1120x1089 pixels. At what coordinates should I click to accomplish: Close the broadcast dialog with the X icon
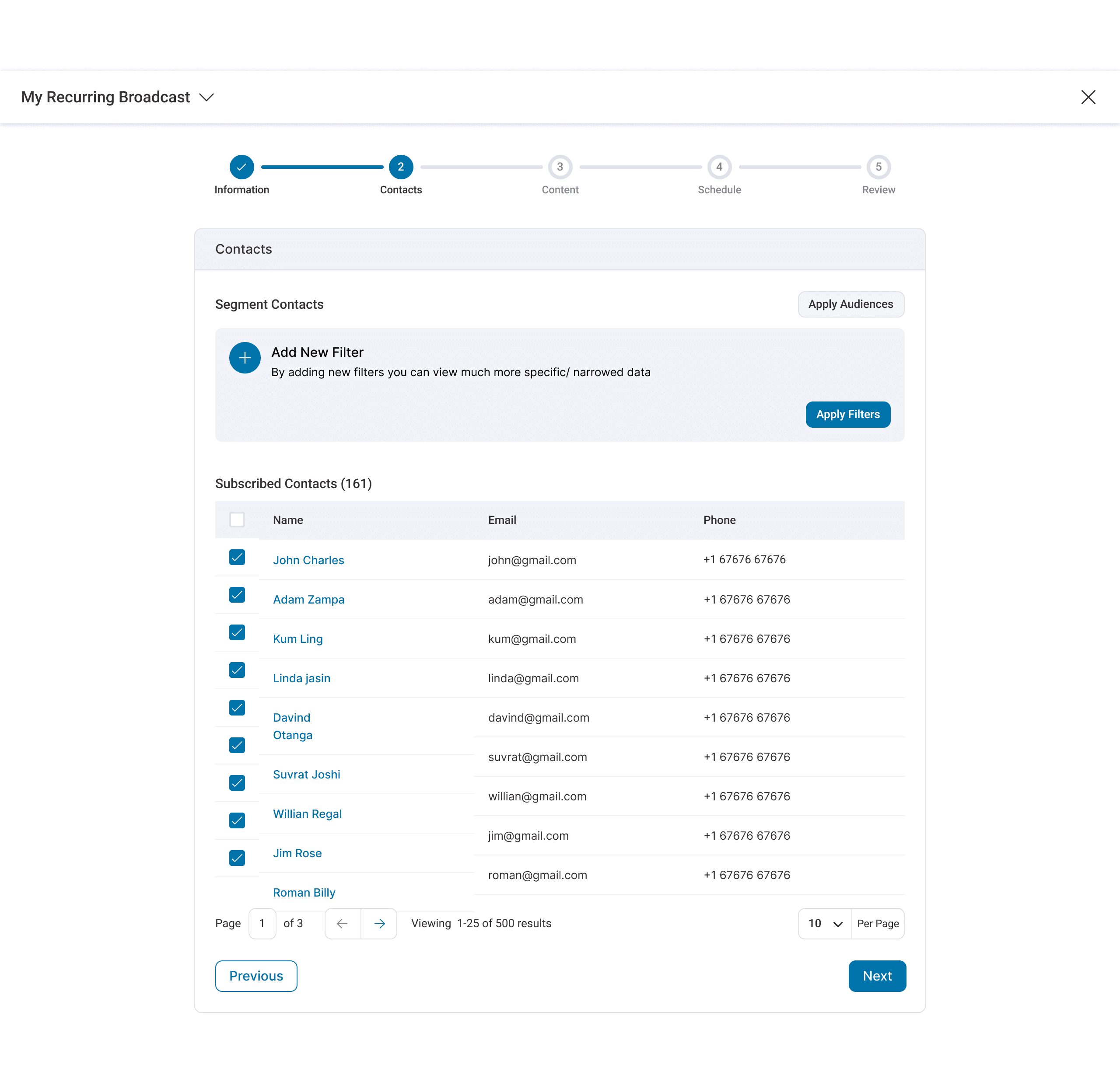tap(1087, 97)
